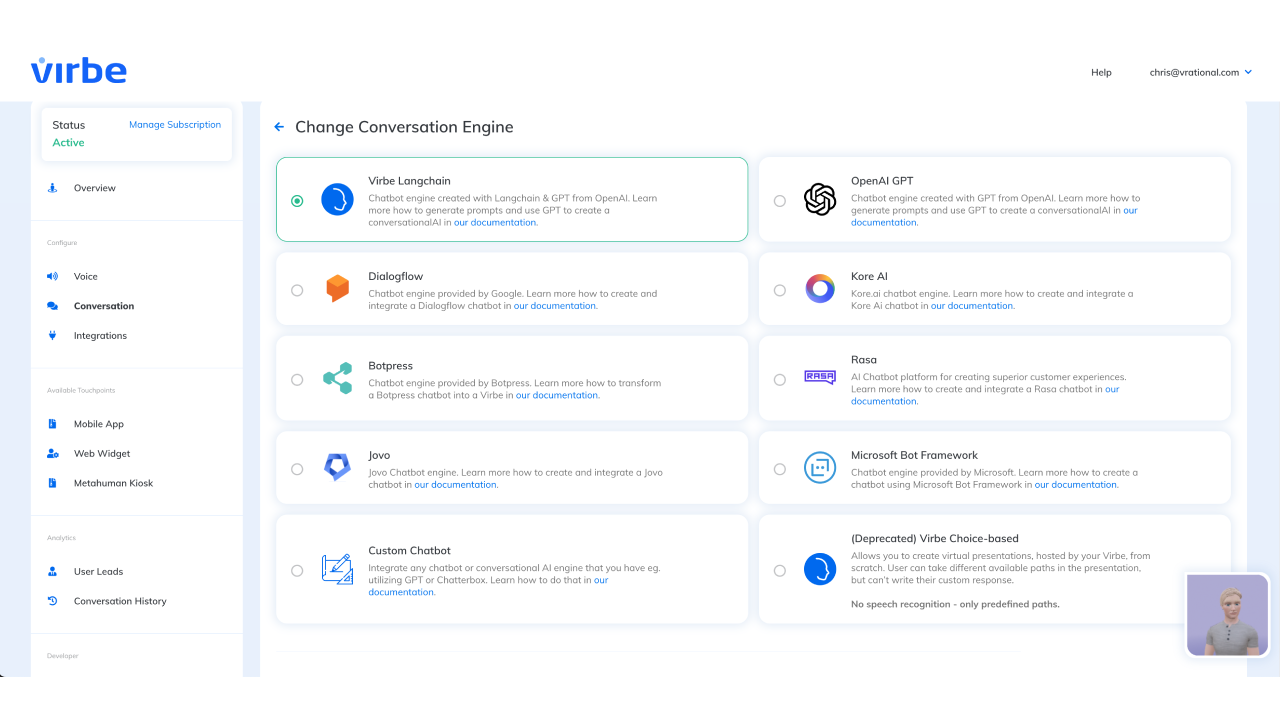Click the Jovo pentagon logo icon
Screen dimensions: 1280x720
coord(337,467)
